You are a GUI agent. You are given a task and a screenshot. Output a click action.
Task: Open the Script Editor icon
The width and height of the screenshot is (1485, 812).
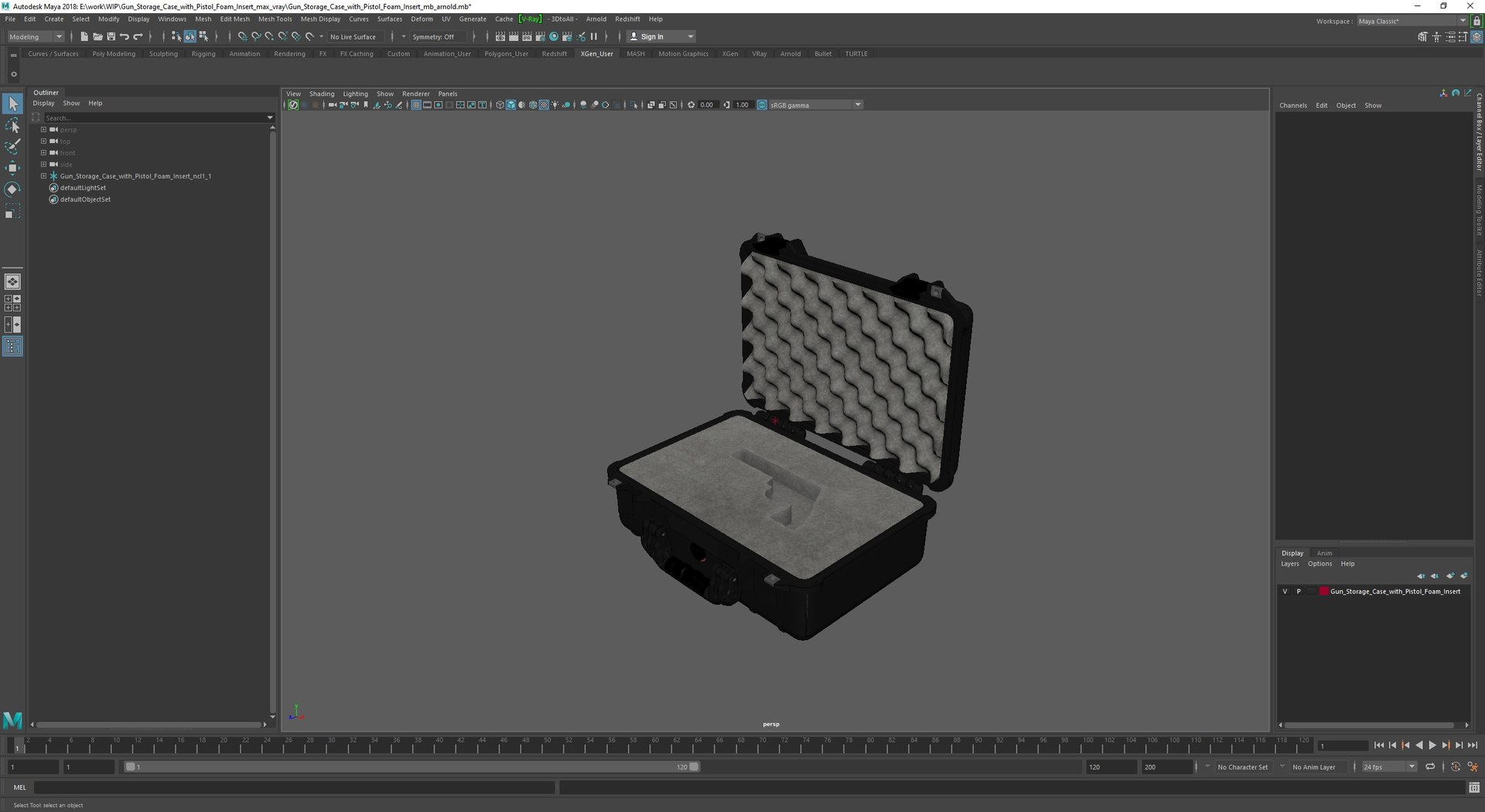click(1474, 787)
